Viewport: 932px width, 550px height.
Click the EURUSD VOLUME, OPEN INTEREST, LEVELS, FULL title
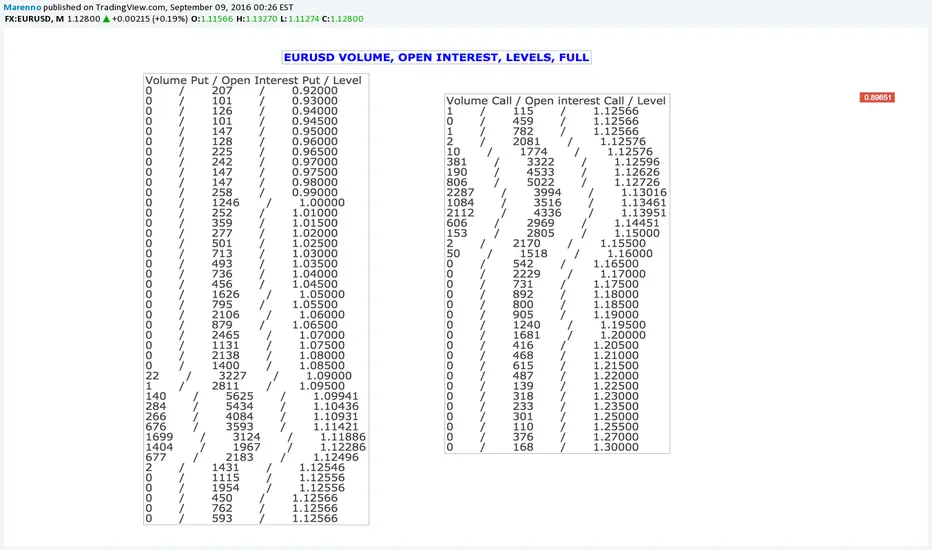tap(436, 57)
